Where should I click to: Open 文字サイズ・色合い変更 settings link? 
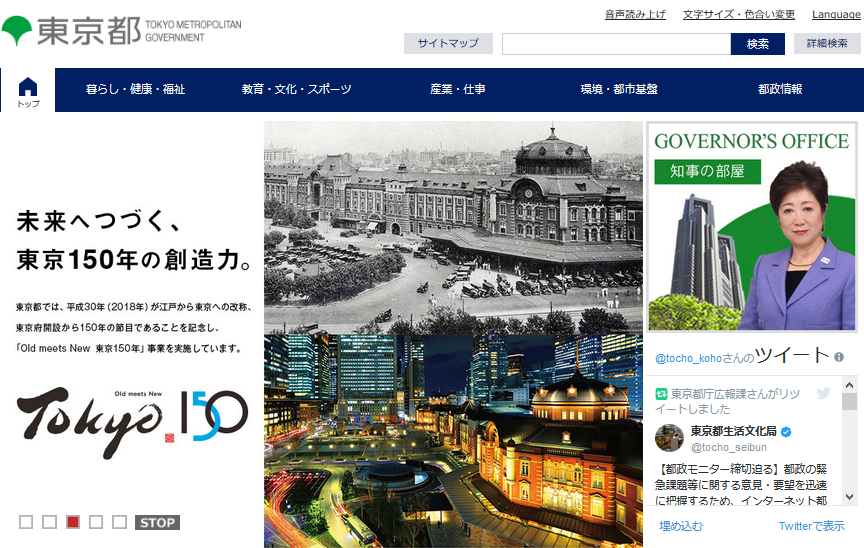pos(739,15)
